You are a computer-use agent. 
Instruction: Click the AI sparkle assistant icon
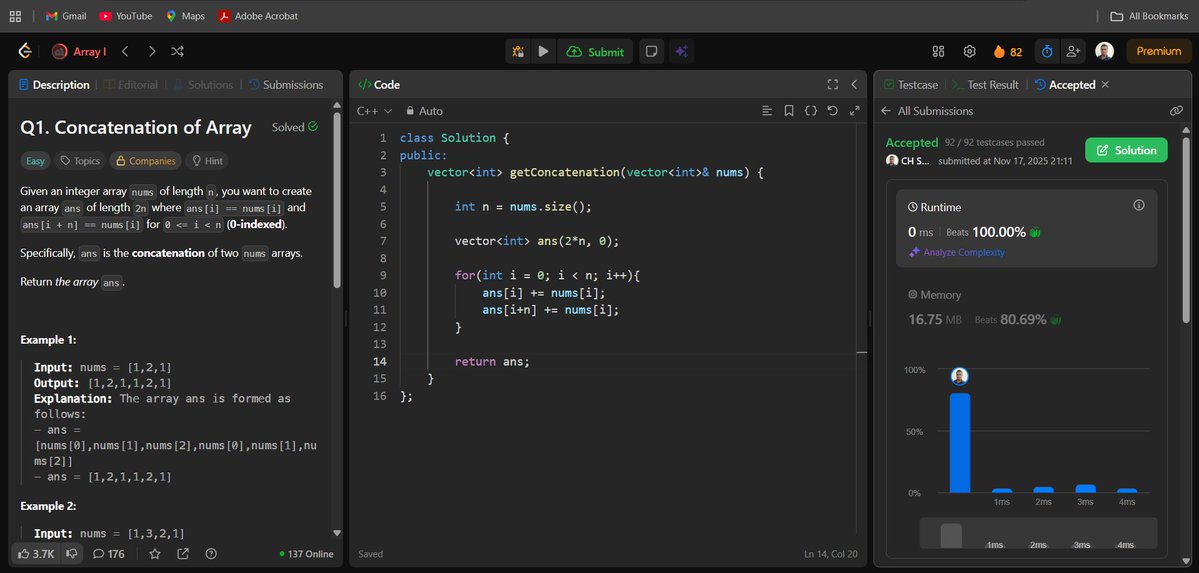point(681,51)
